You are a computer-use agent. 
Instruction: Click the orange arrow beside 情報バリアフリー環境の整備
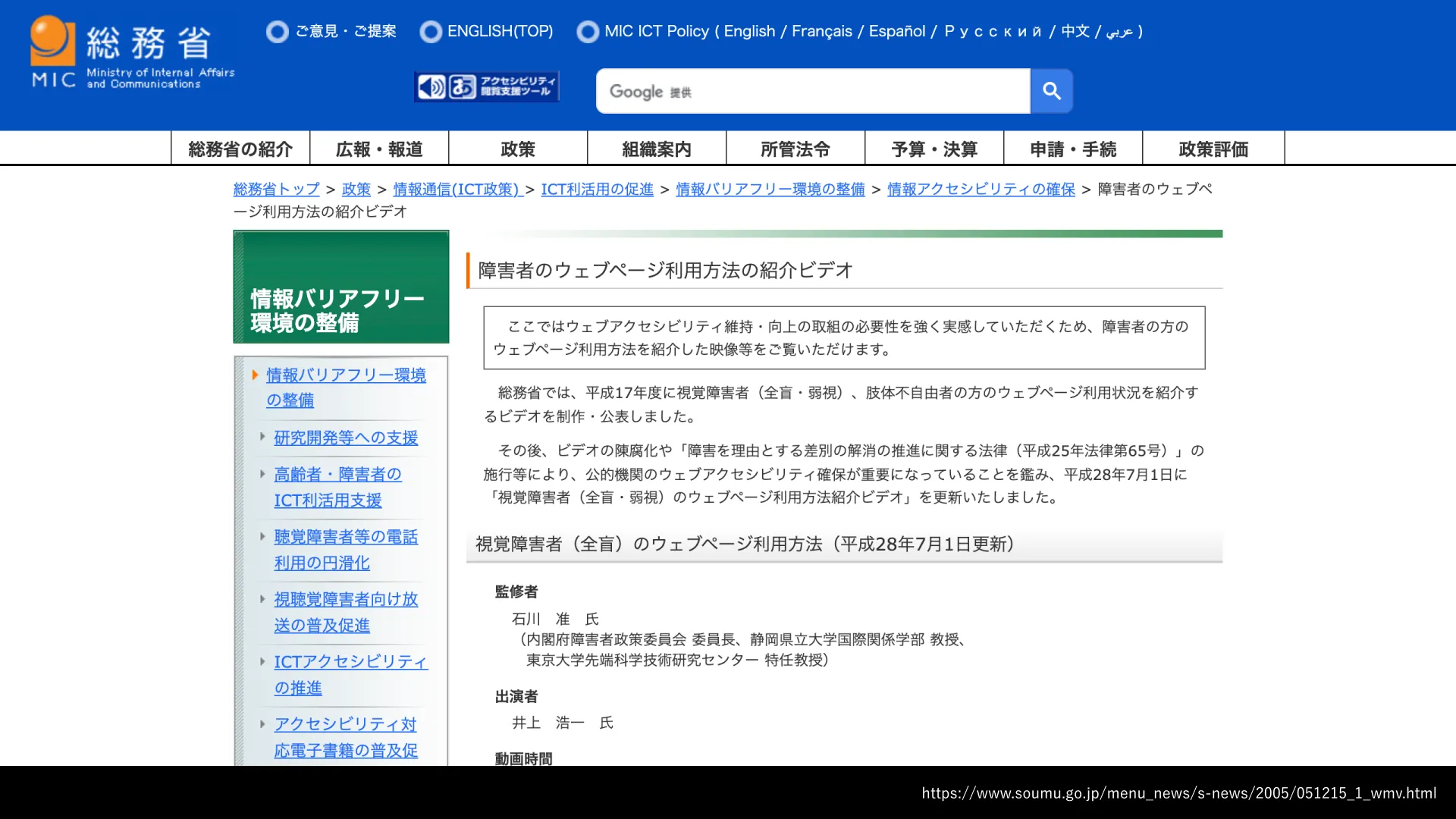pos(256,375)
